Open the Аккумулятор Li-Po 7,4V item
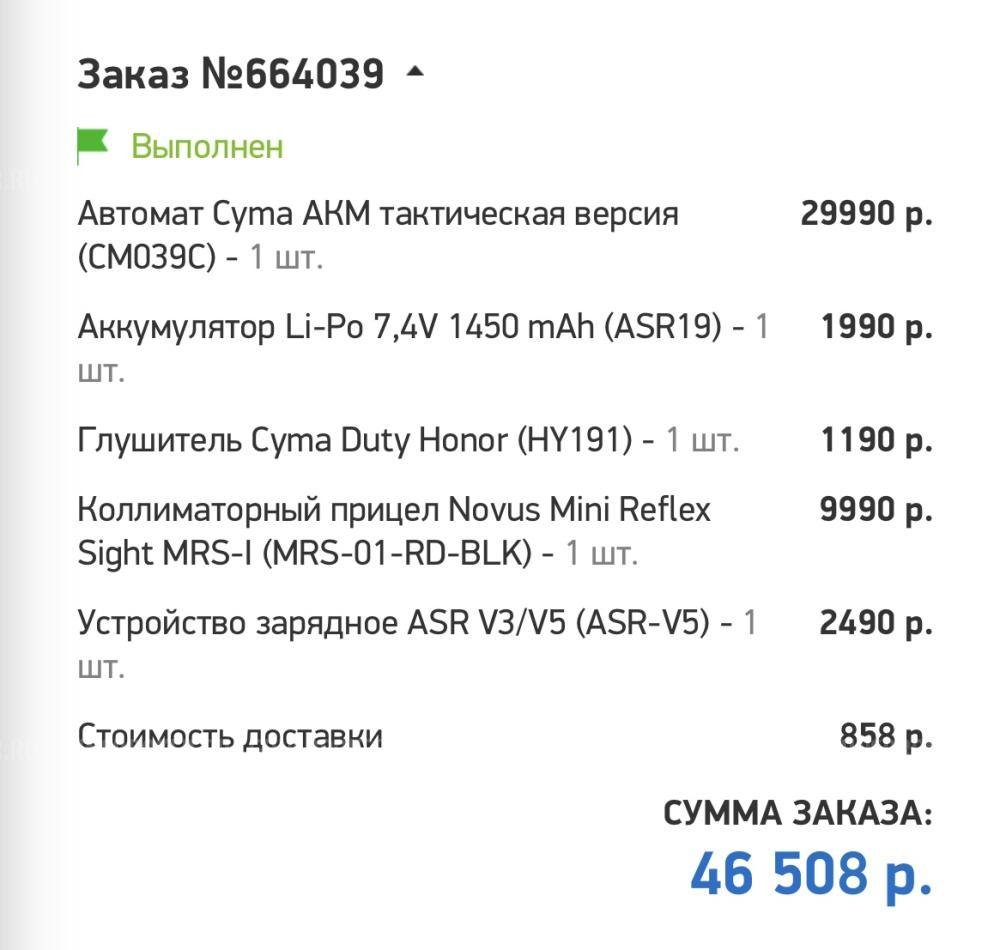 (399, 327)
